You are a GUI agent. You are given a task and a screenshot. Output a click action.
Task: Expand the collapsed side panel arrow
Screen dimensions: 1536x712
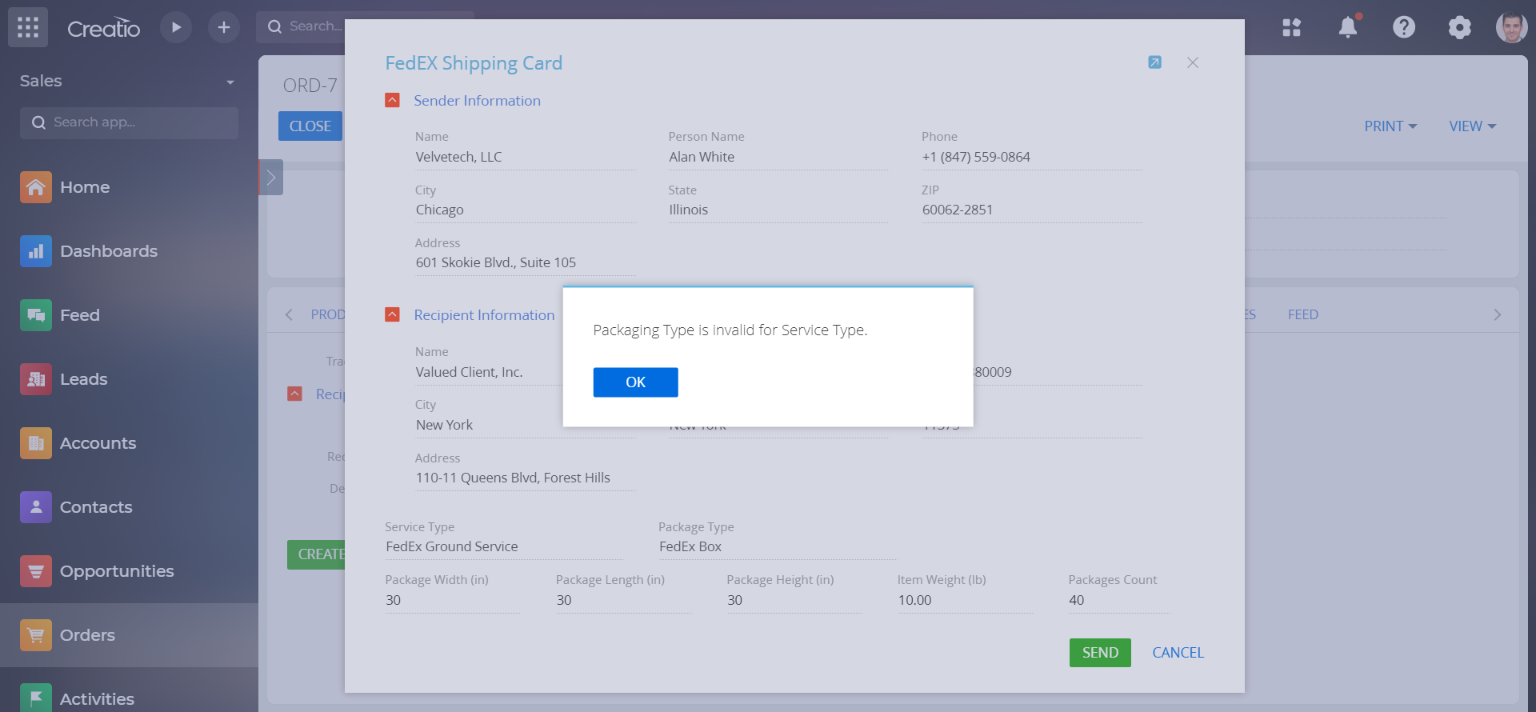(x=271, y=177)
